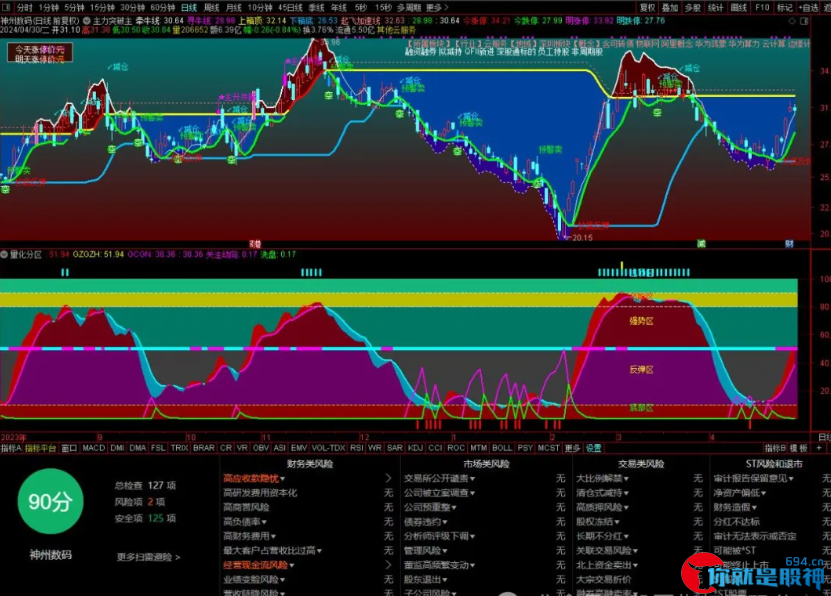Screen dimensions: 831x596
Task: Select the 日线 daily period tab
Action: point(189,7)
